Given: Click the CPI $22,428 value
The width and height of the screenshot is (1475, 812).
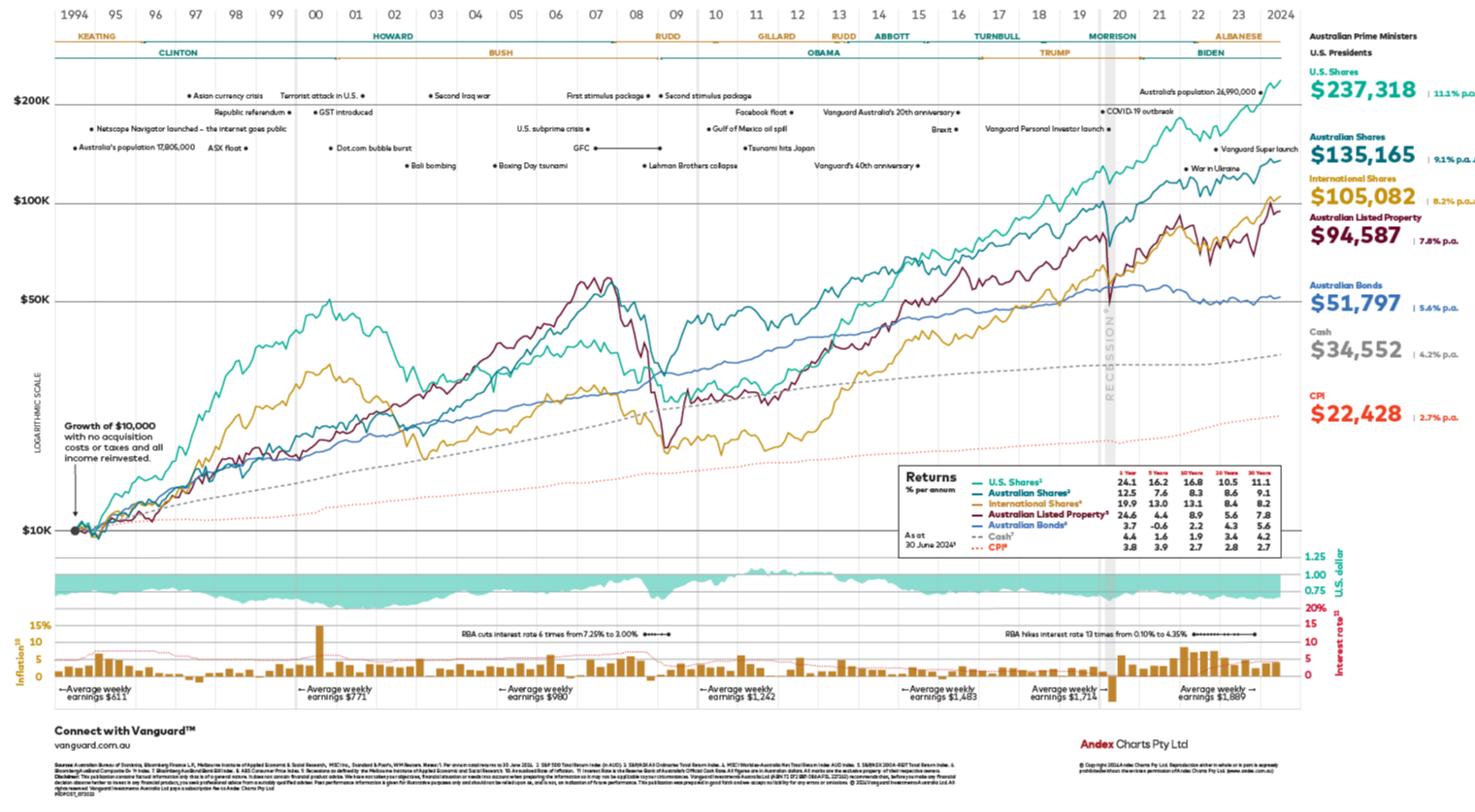Looking at the screenshot, I should tap(1355, 414).
